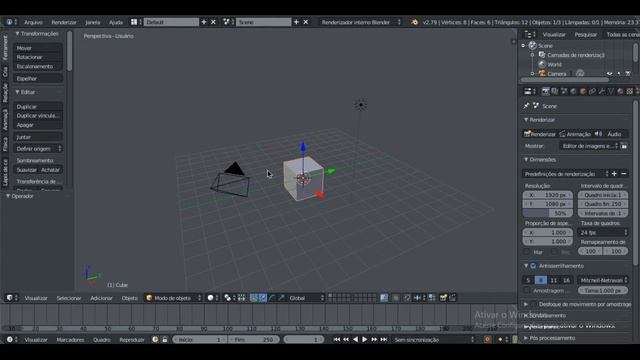Open the Editor de imagens display dropdown
The width and height of the screenshot is (640, 360).
[589, 146]
